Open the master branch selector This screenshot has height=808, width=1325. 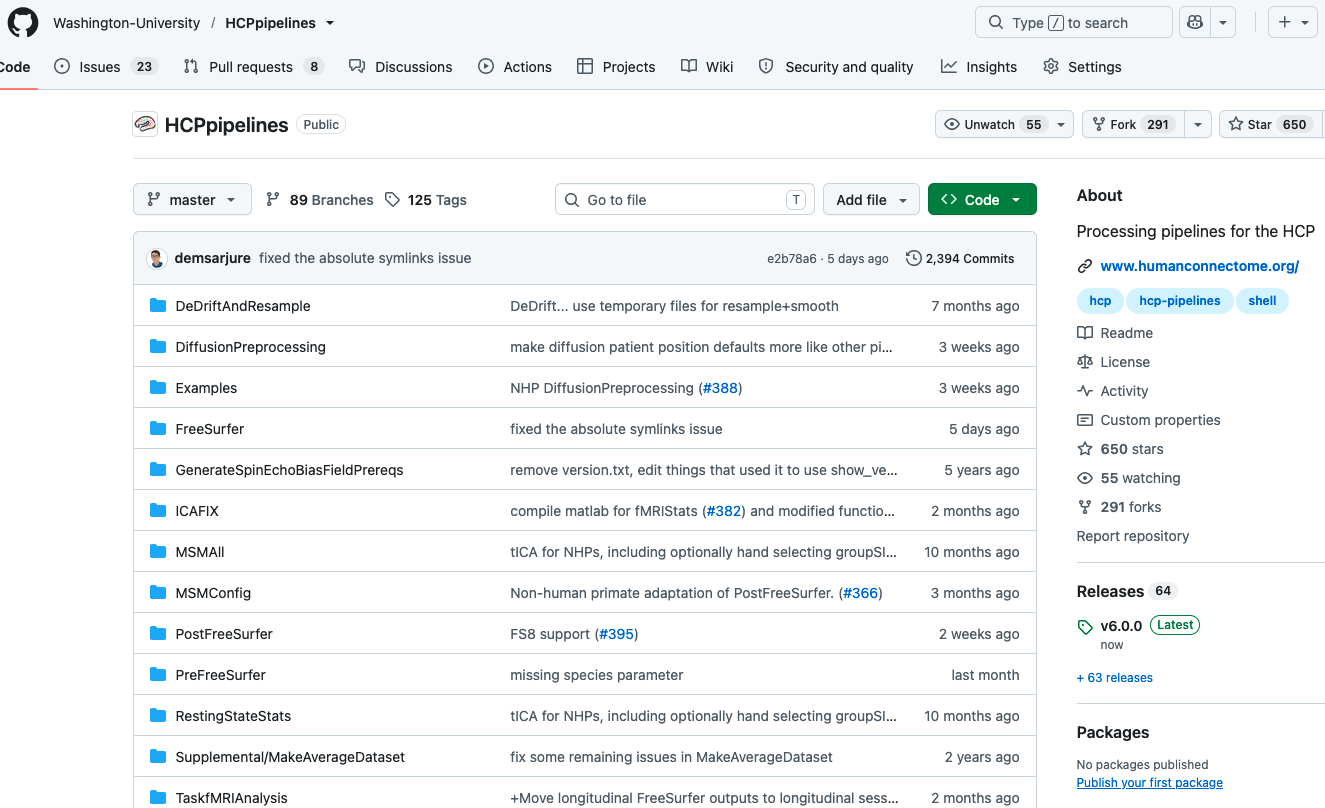click(192, 199)
